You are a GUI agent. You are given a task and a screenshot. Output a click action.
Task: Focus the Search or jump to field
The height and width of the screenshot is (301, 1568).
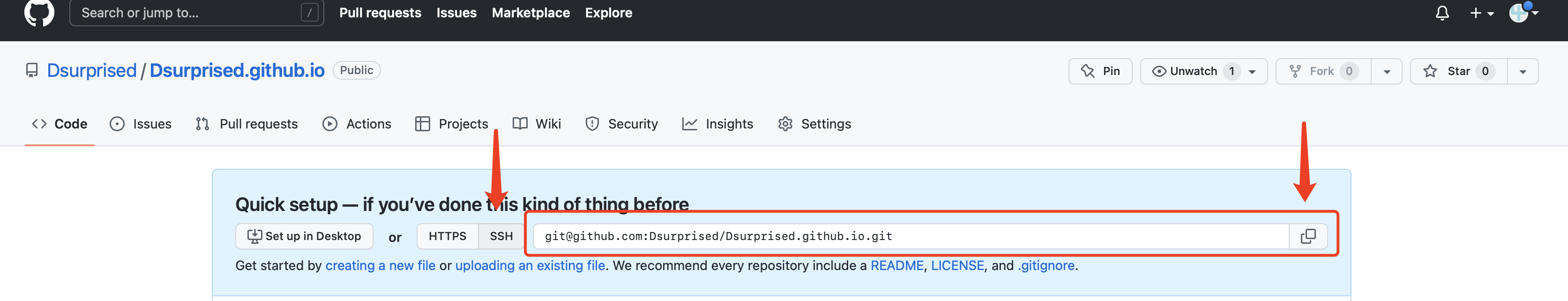(189, 13)
